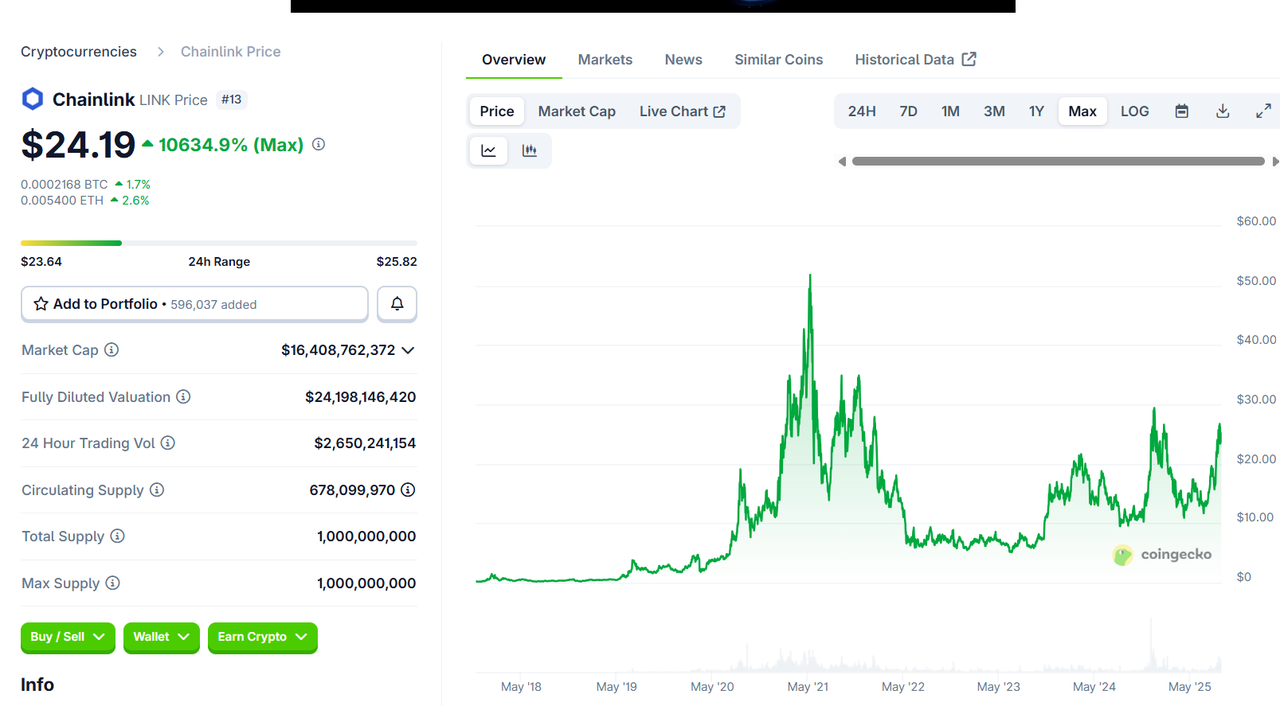Image resolution: width=1280 pixels, height=706 pixels.
Task: Open 24 Hour Trading Vol info icon
Action: point(168,443)
